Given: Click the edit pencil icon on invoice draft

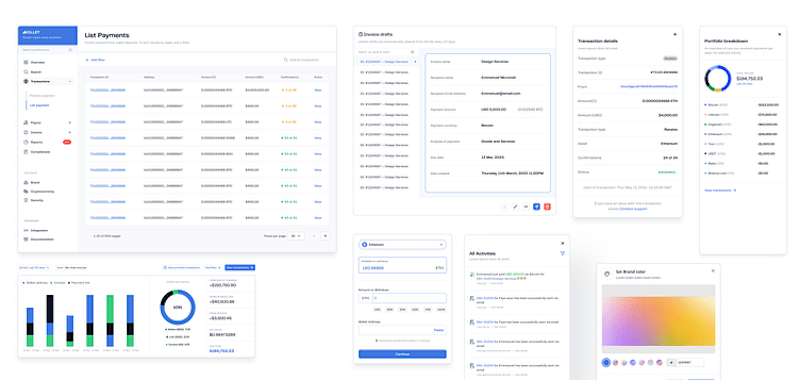Looking at the screenshot, I should tap(515, 207).
